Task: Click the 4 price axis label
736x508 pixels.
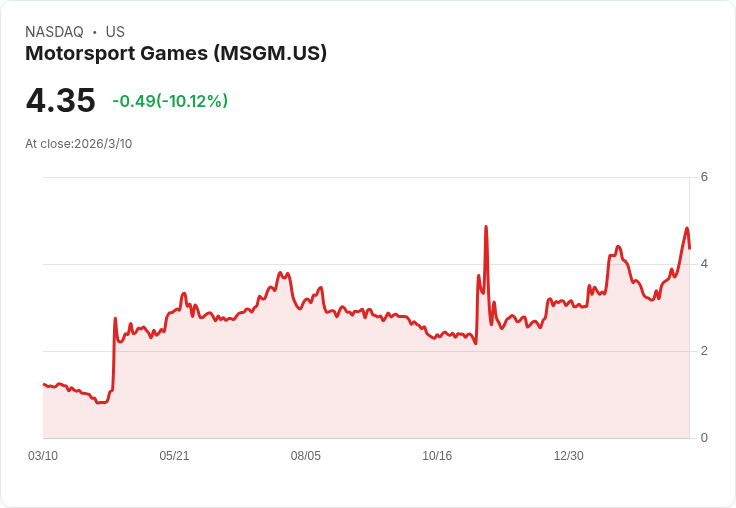Action: 704,264
